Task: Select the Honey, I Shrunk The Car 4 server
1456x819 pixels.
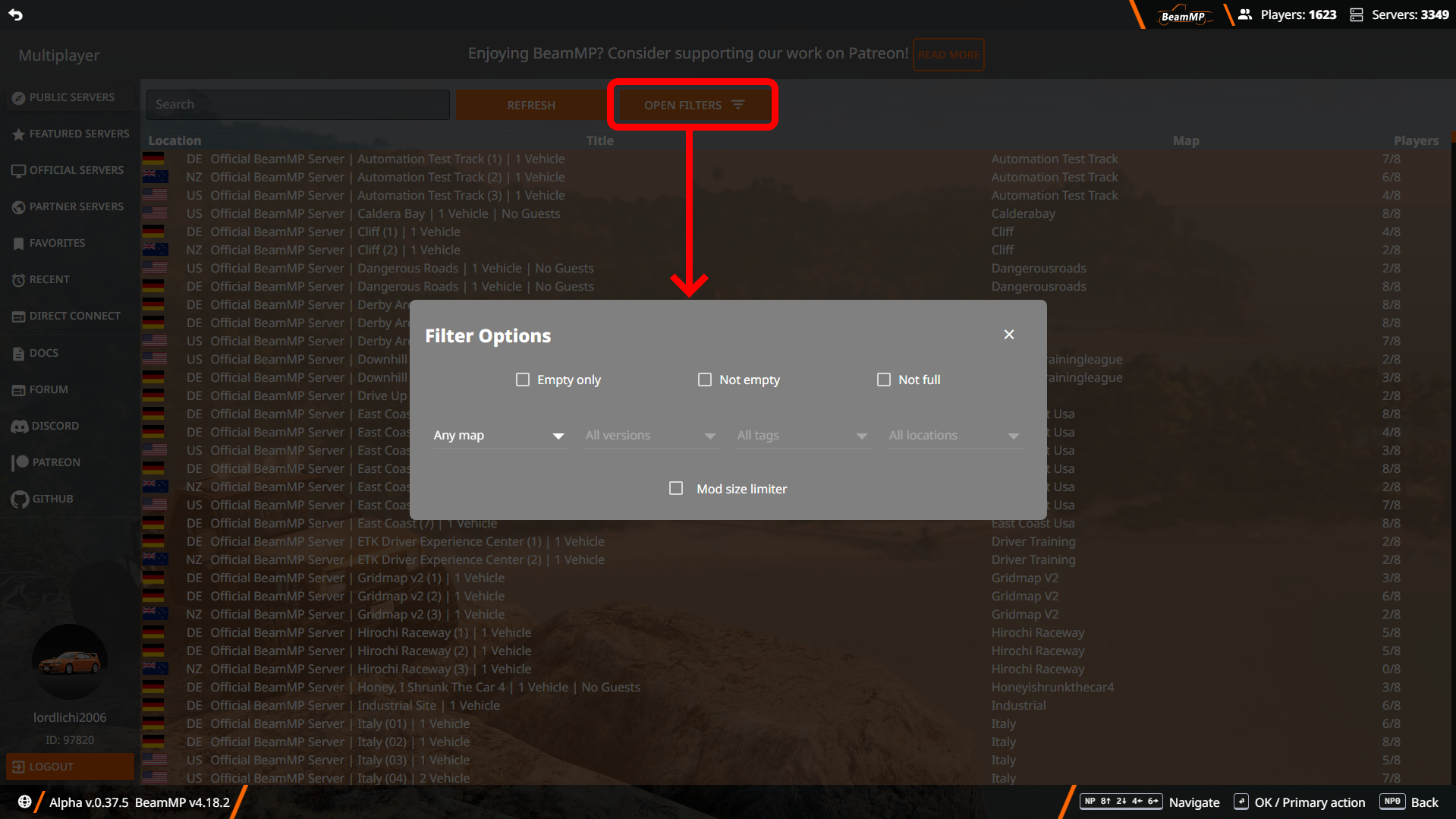Action: [x=797, y=688]
